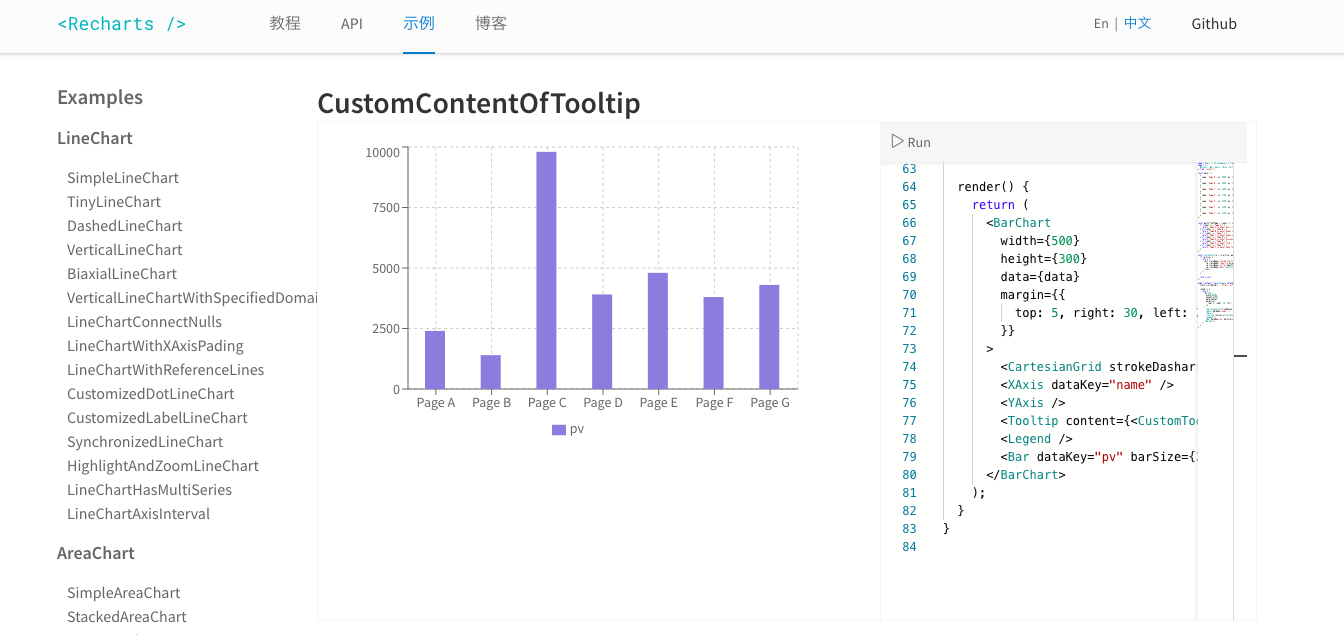The width and height of the screenshot is (1344, 635).
Task: Open the 教程 menu item
Action: coord(285,23)
